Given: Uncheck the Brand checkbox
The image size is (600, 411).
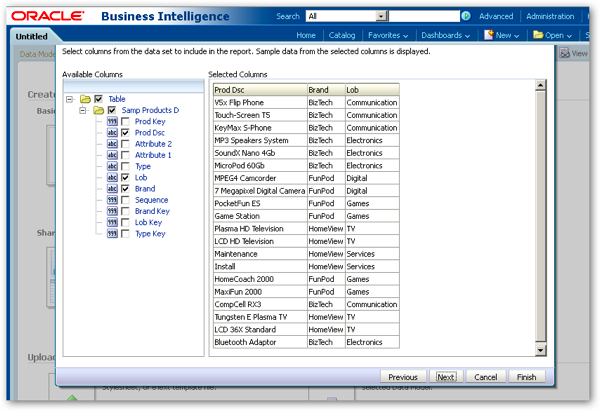Looking at the screenshot, I should 125,189.
